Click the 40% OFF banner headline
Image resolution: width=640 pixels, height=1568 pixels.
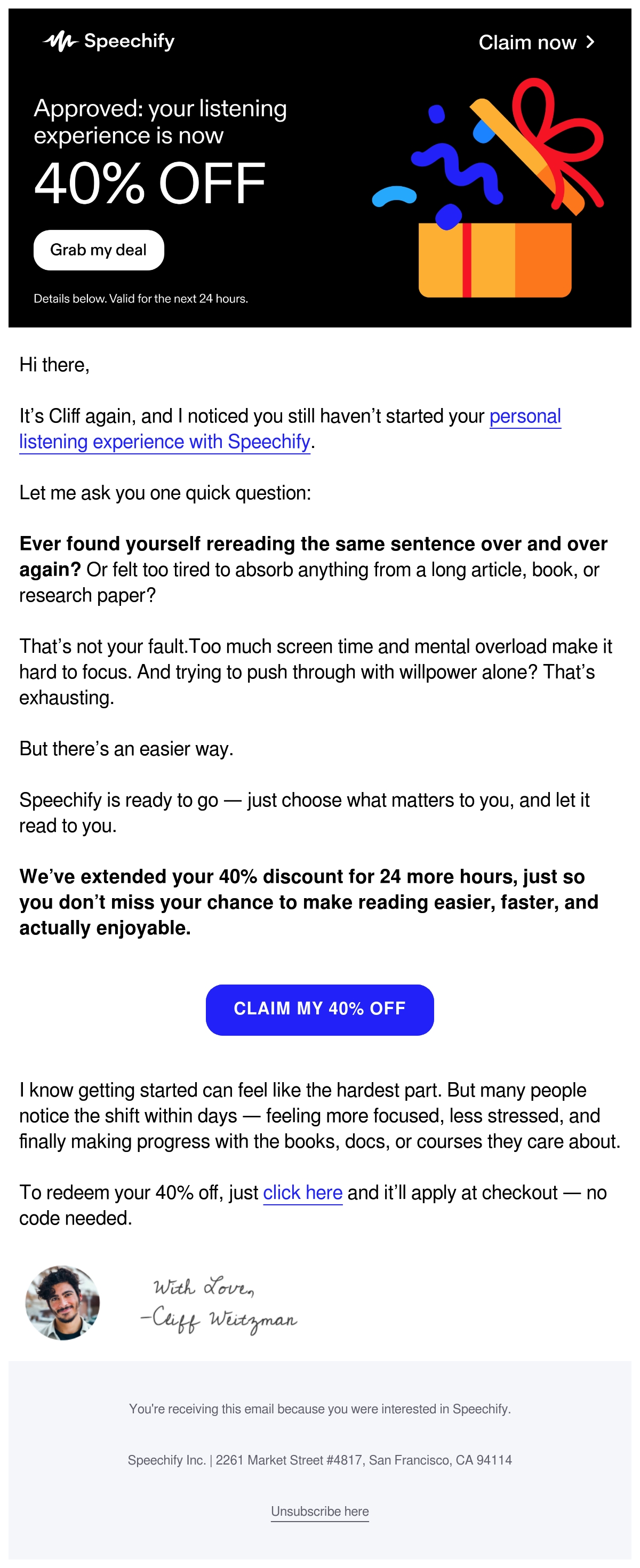150,182
